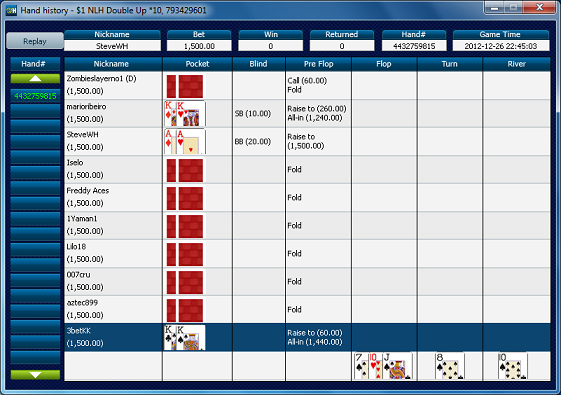
Task: Click marioribeiro's King of diamonds pocket cards
Action: click(185, 113)
